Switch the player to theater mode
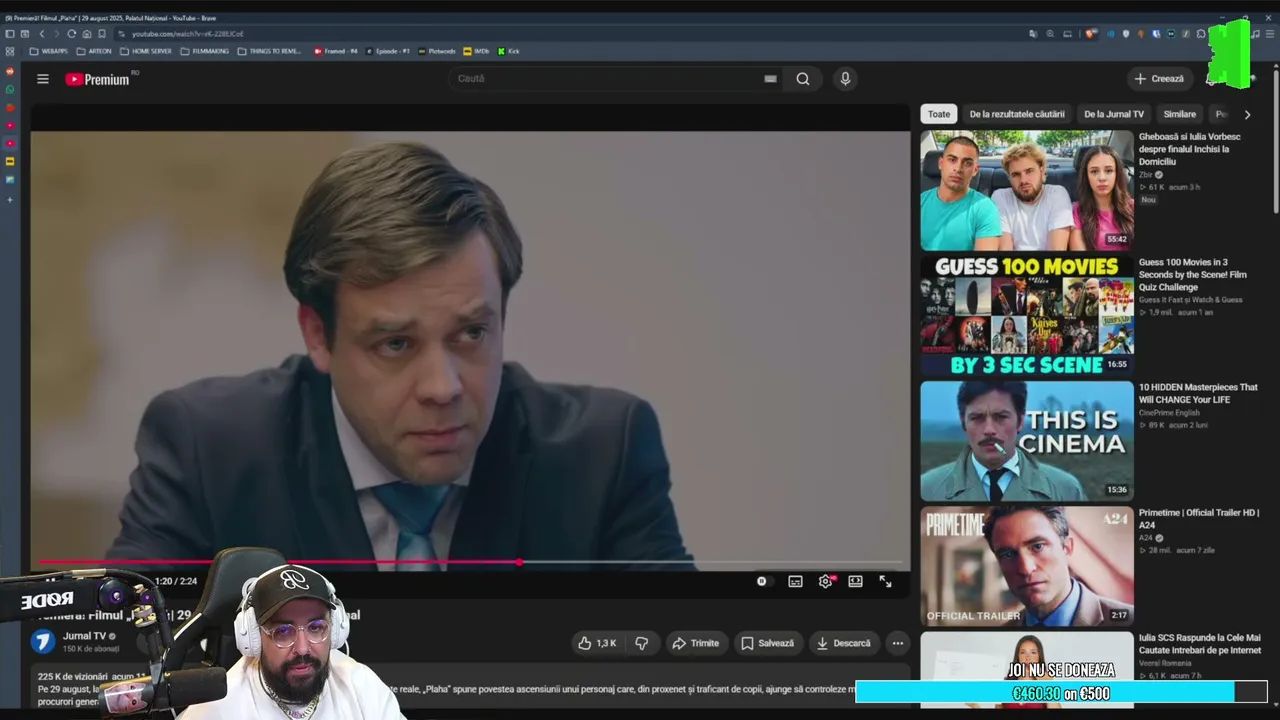Screen dimensions: 1280x720 (x=855, y=581)
